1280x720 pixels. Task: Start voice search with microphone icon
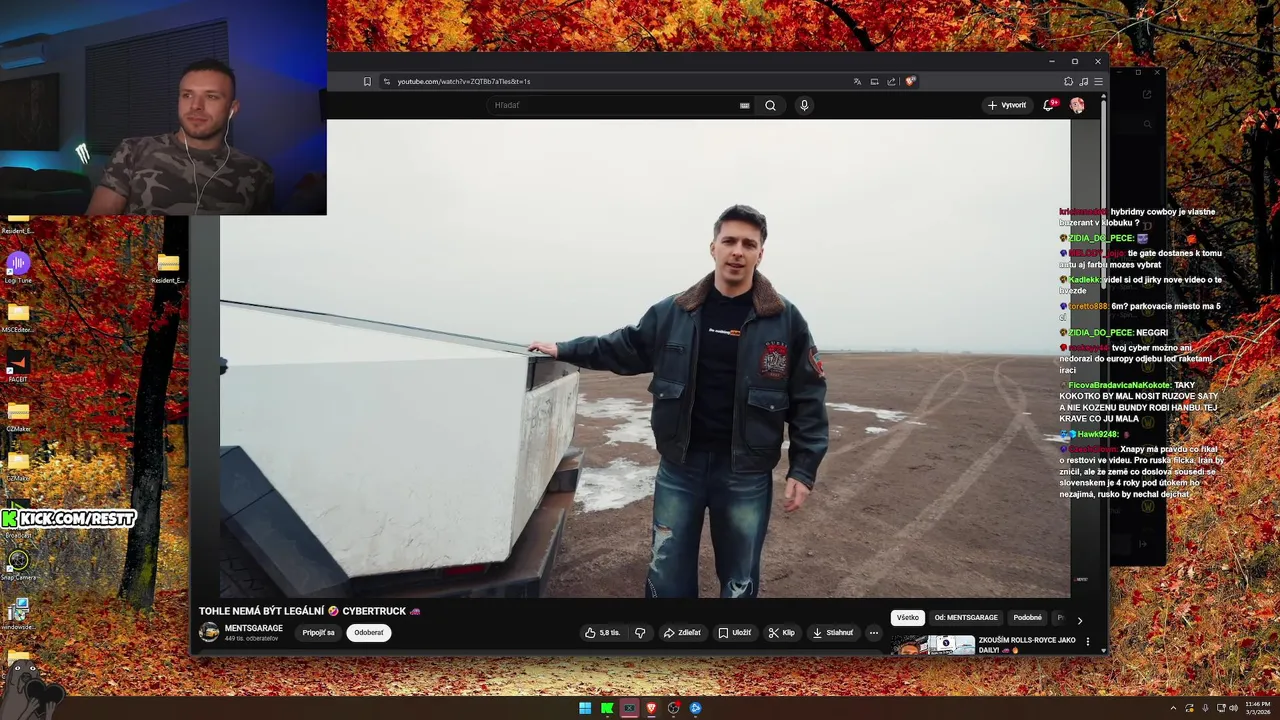(804, 105)
